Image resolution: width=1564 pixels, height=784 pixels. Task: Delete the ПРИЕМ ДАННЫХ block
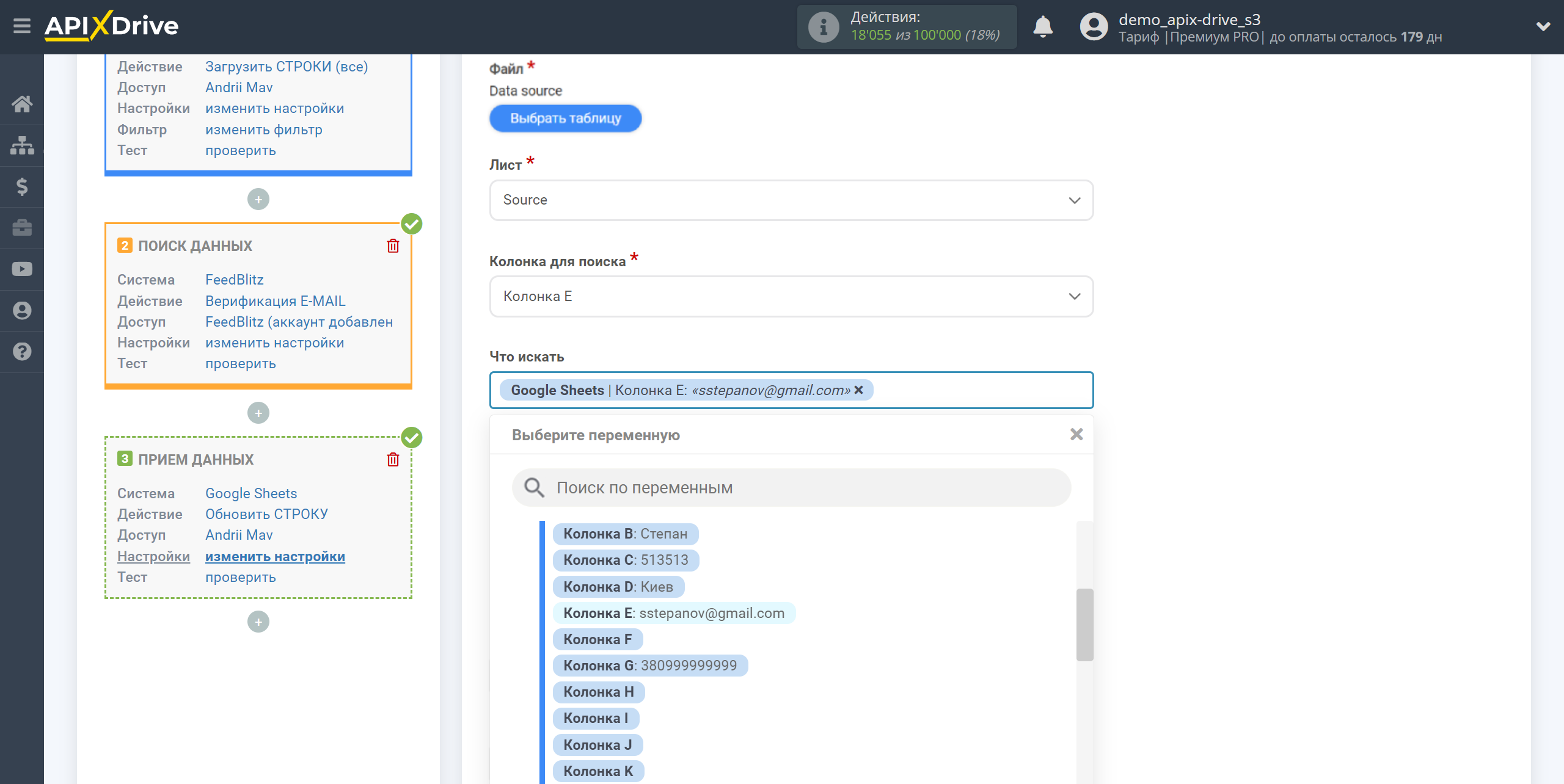pos(393,459)
